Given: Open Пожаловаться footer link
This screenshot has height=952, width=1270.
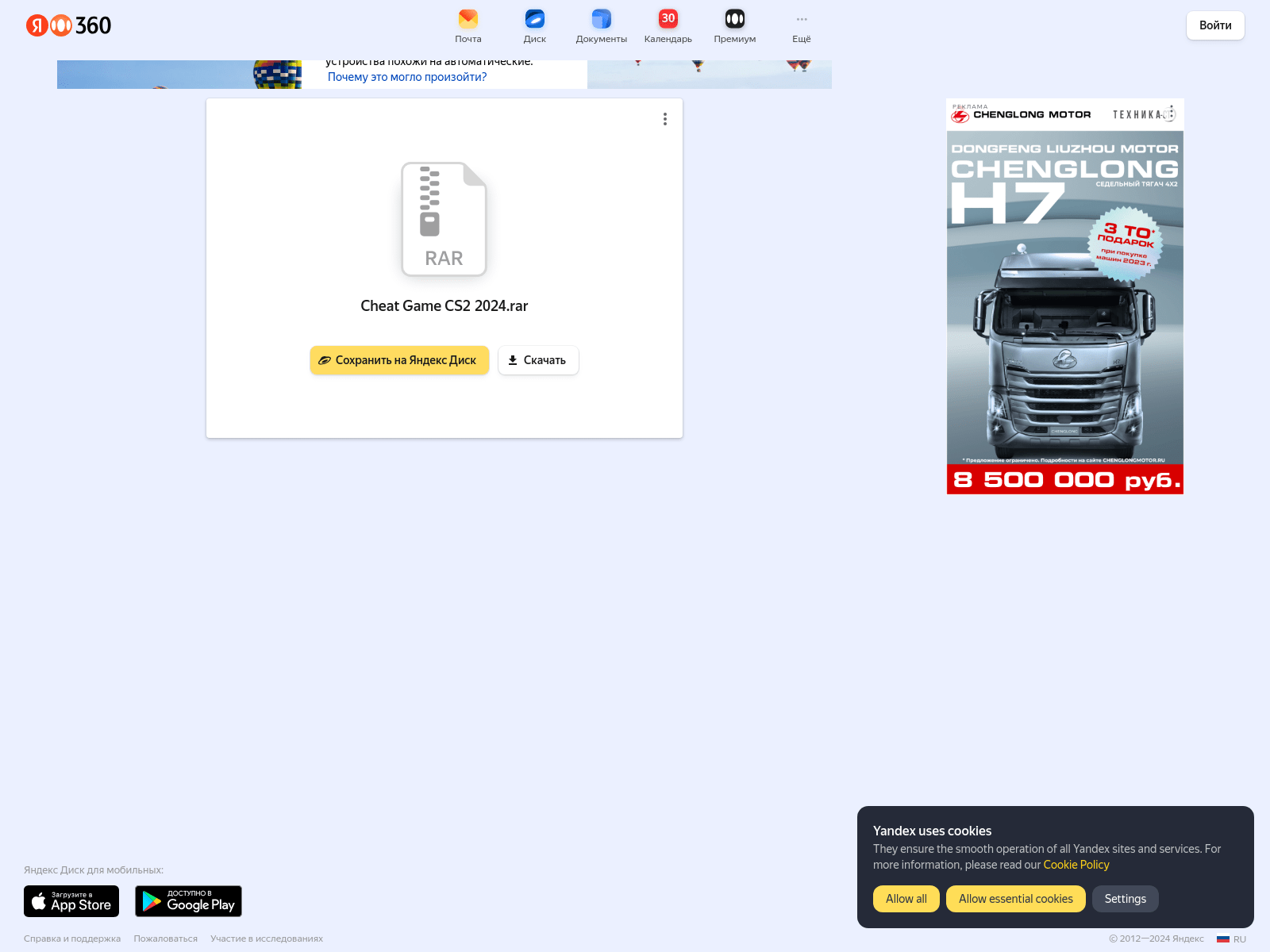Looking at the screenshot, I should [x=166, y=939].
